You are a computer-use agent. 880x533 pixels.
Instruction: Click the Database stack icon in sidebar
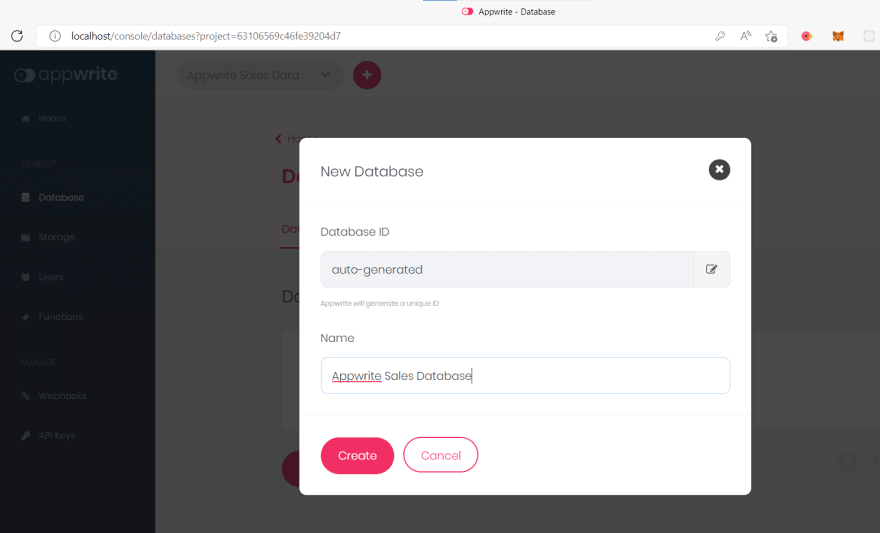pyautogui.click(x=25, y=197)
